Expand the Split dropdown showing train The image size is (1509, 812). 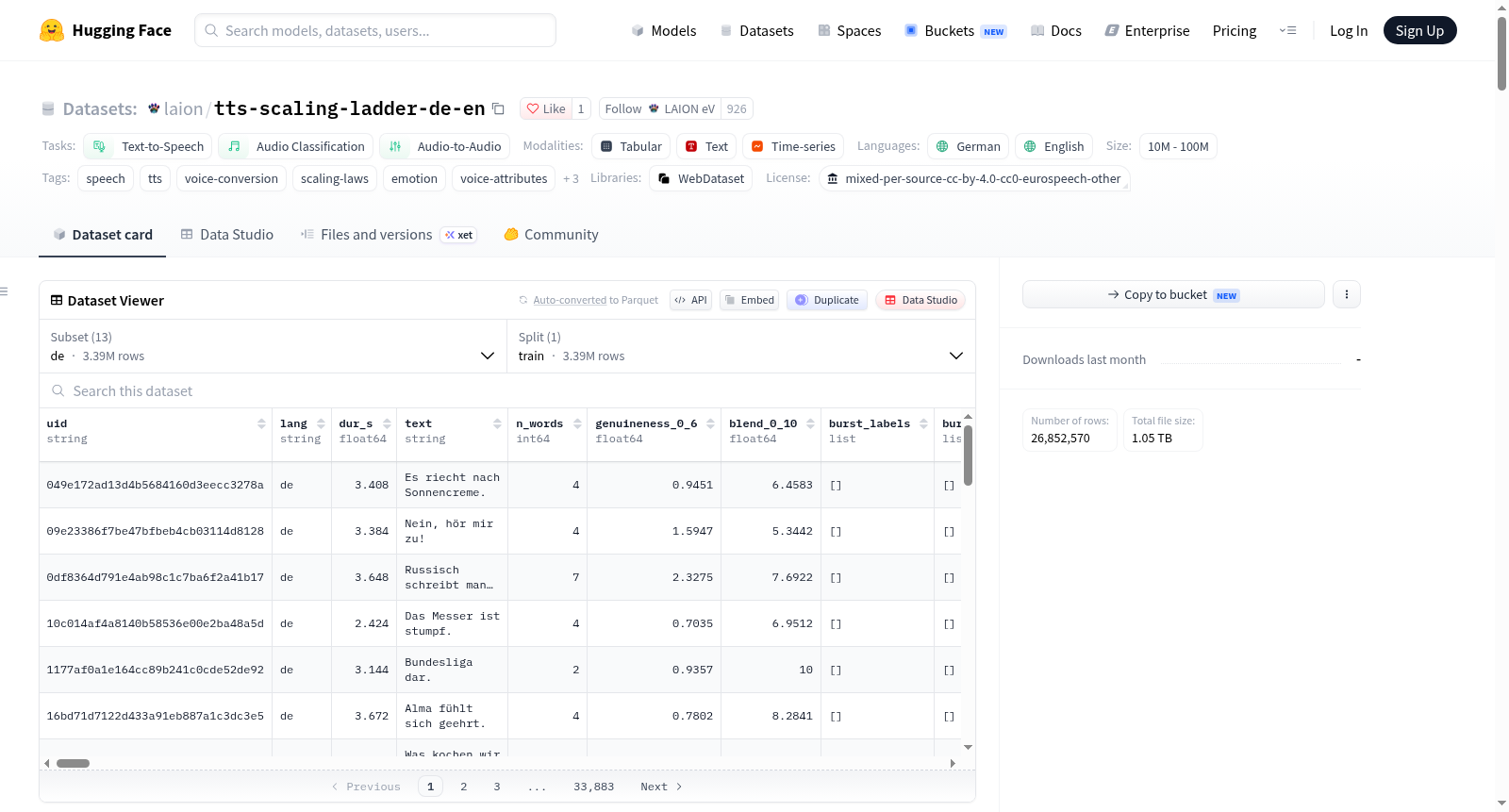coord(741,346)
